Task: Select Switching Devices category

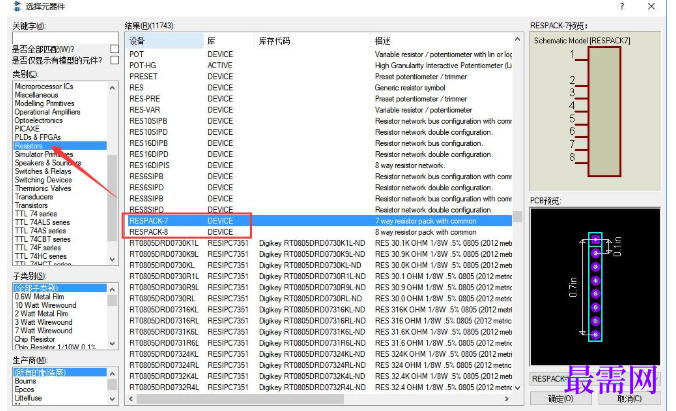Action: 43,180
